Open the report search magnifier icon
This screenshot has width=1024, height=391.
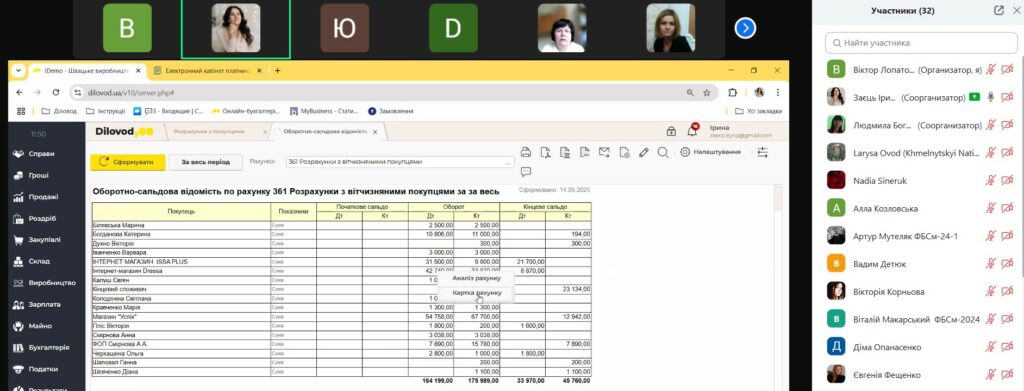coord(663,152)
